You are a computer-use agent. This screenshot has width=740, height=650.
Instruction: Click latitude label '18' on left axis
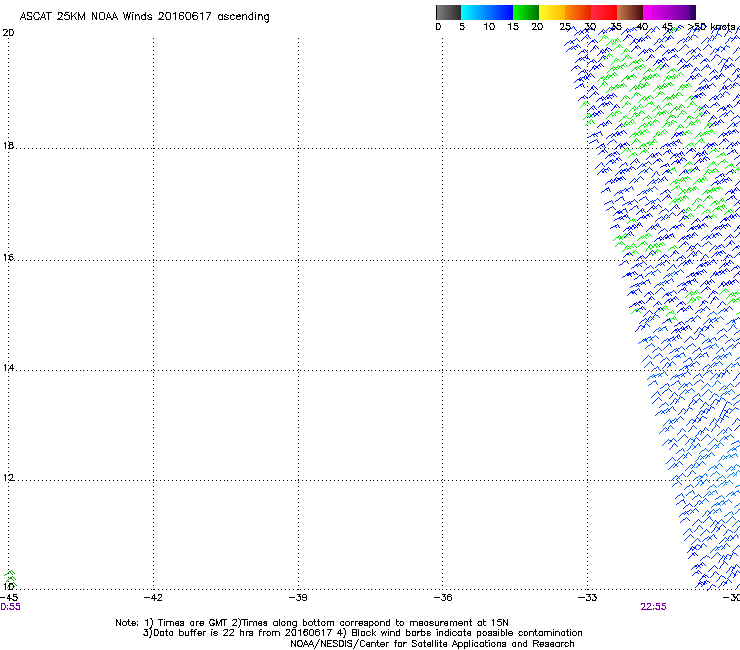8,145
